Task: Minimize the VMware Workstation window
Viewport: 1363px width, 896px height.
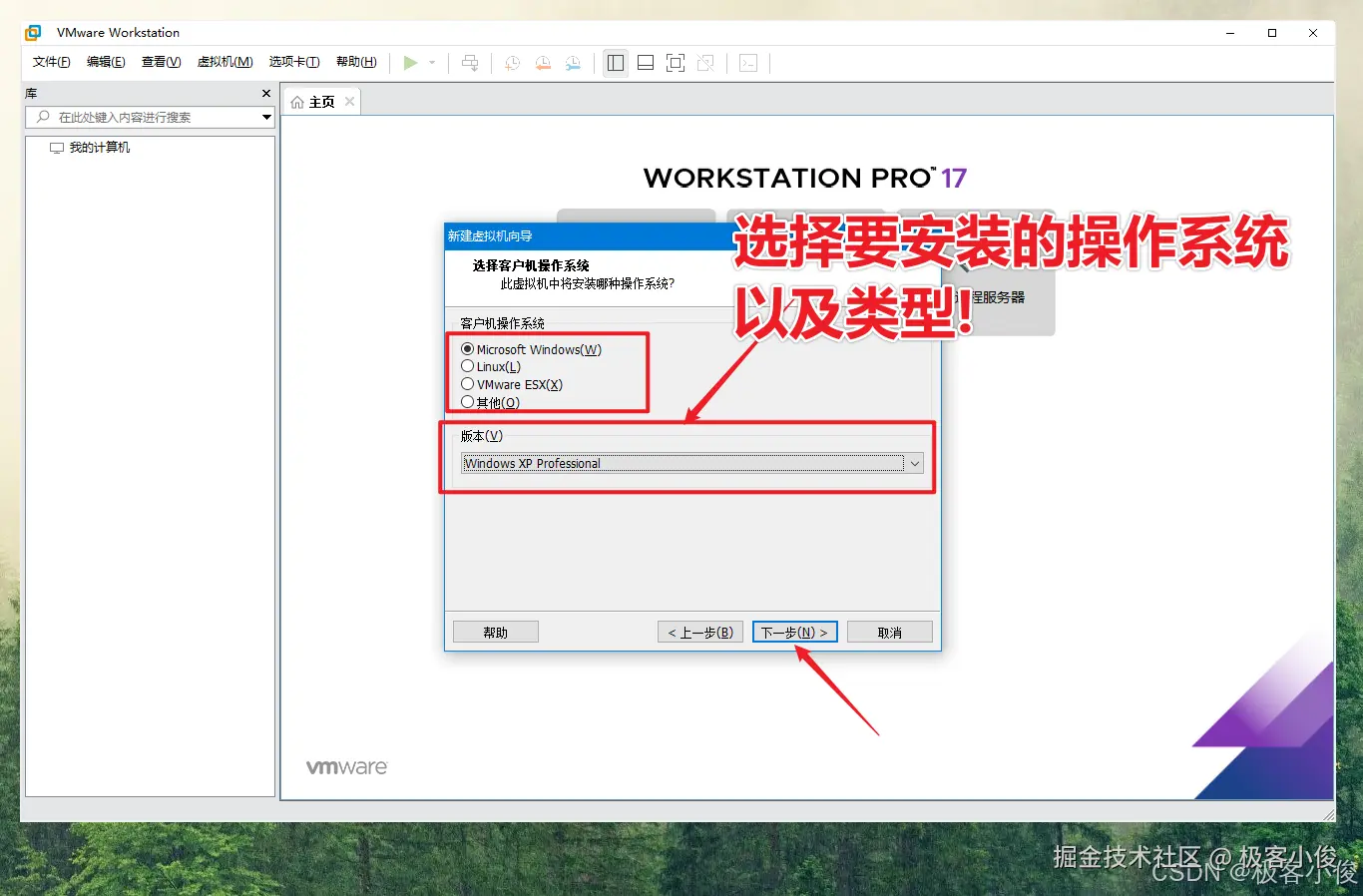Action: (x=1230, y=33)
